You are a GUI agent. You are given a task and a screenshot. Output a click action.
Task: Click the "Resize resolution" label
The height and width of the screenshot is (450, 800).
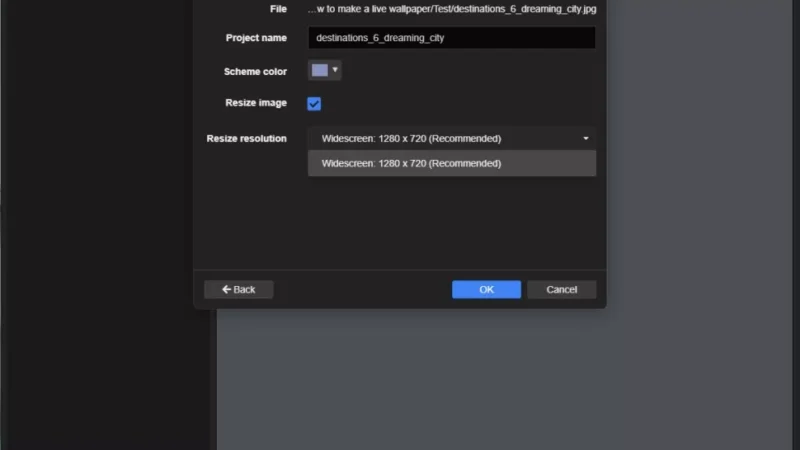pyautogui.click(x=246, y=139)
